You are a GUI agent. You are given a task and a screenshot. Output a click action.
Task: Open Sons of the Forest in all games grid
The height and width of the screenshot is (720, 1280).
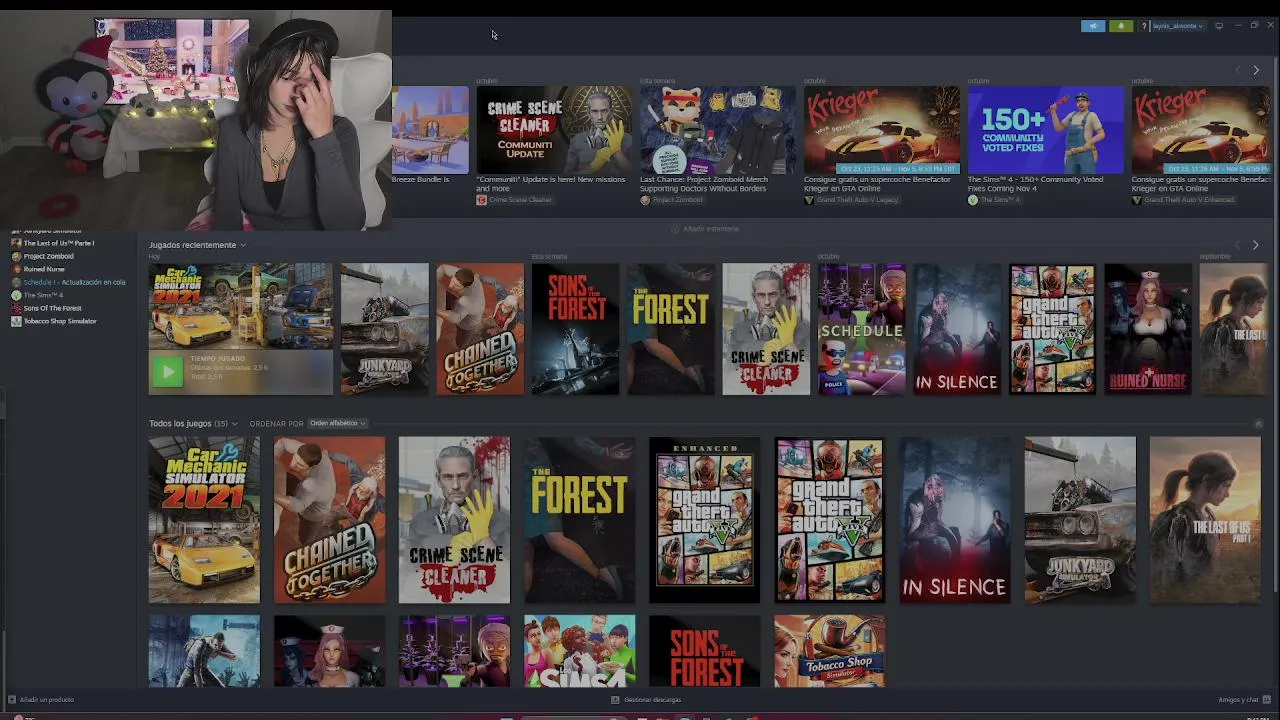tap(704, 651)
